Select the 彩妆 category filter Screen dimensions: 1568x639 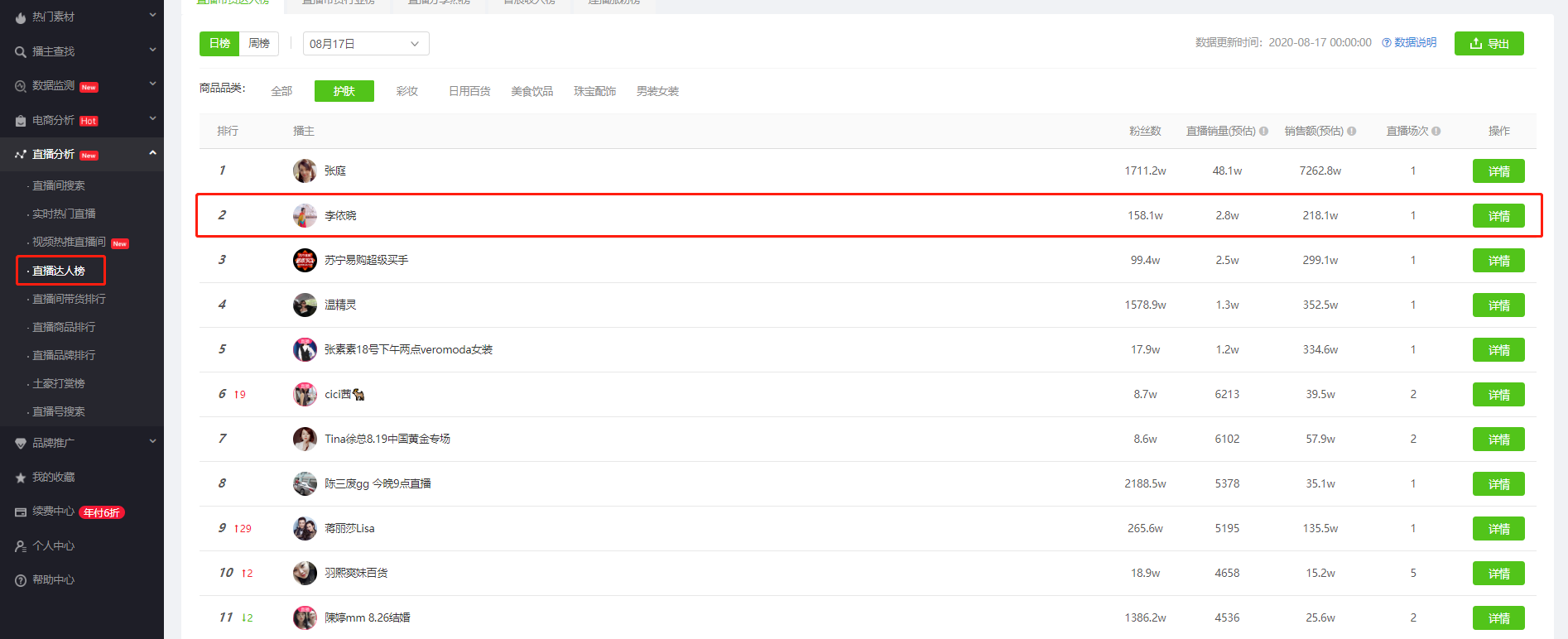[x=406, y=91]
